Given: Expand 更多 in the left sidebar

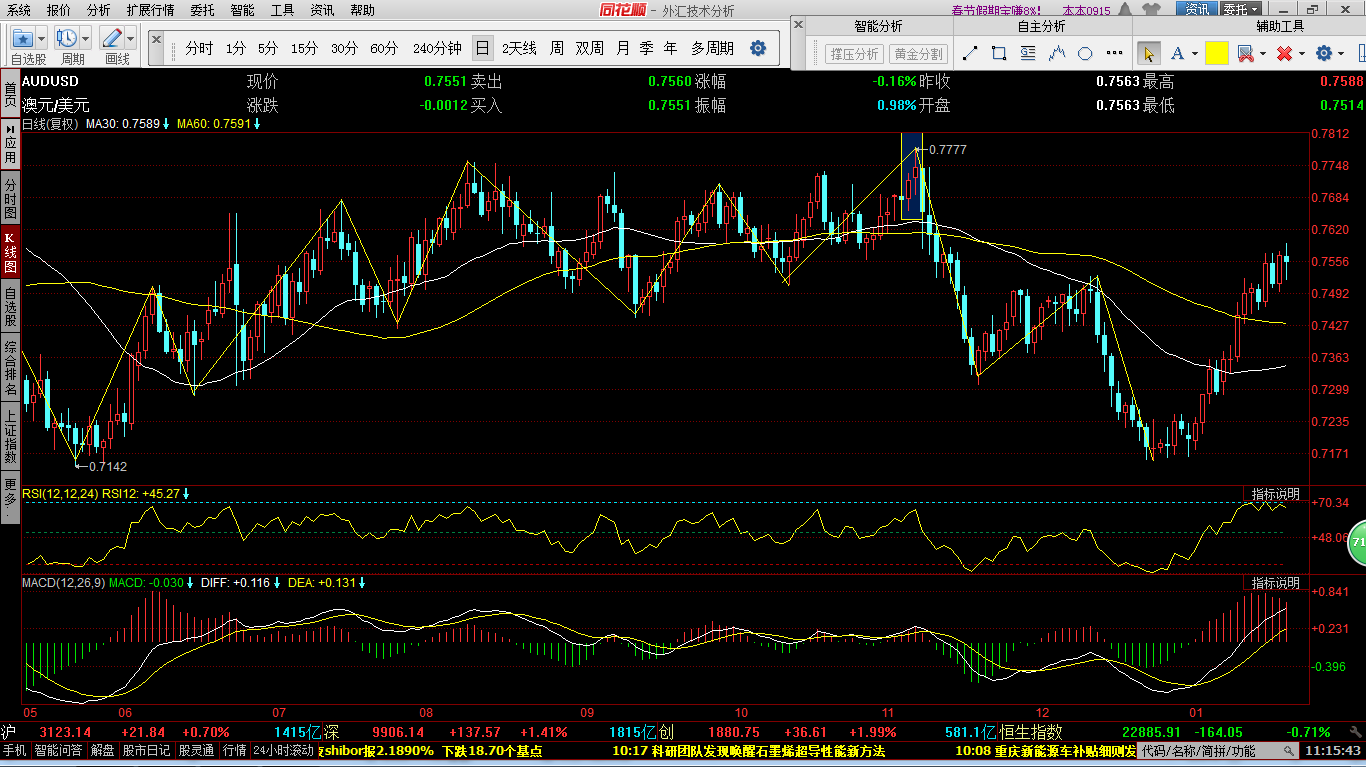Looking at the screenshot, I should [10, 497].
